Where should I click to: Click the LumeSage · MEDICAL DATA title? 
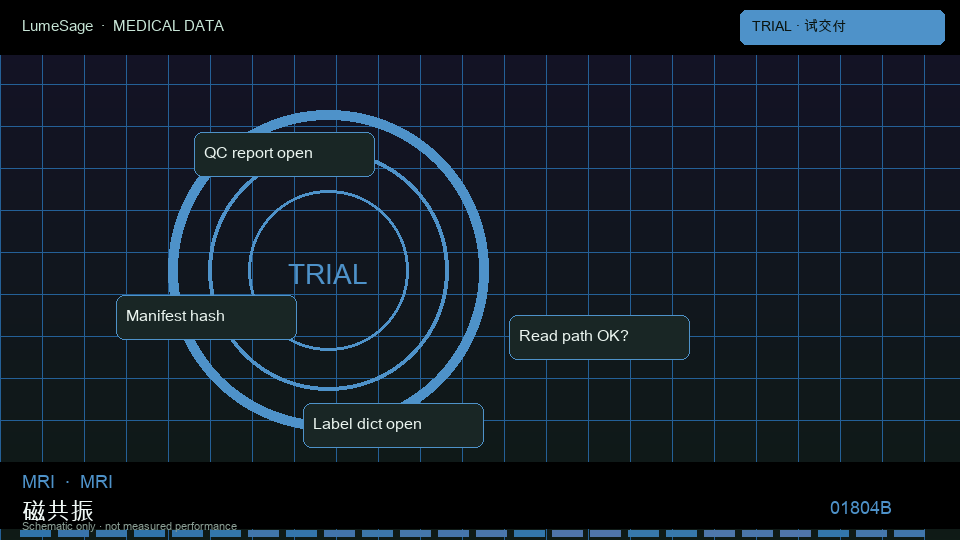click(123, 26)
